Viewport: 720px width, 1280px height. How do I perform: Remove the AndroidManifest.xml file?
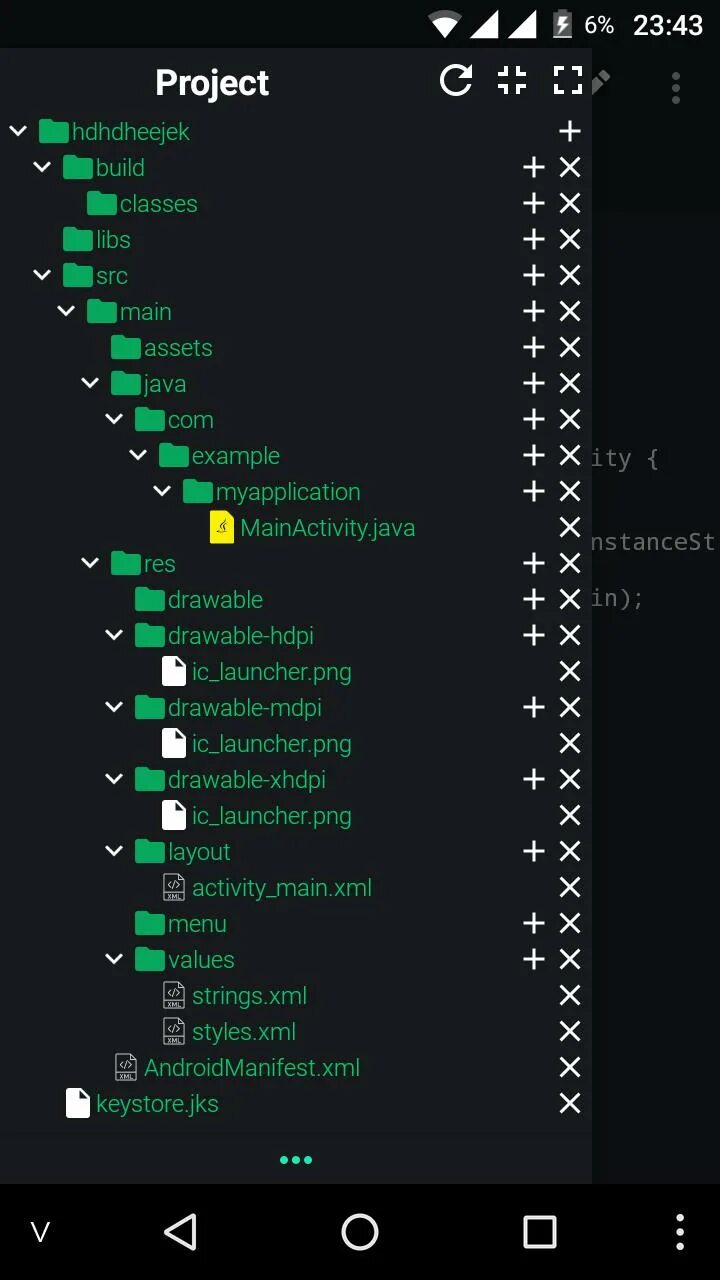pyautogui.click(x=570, y=1067)
